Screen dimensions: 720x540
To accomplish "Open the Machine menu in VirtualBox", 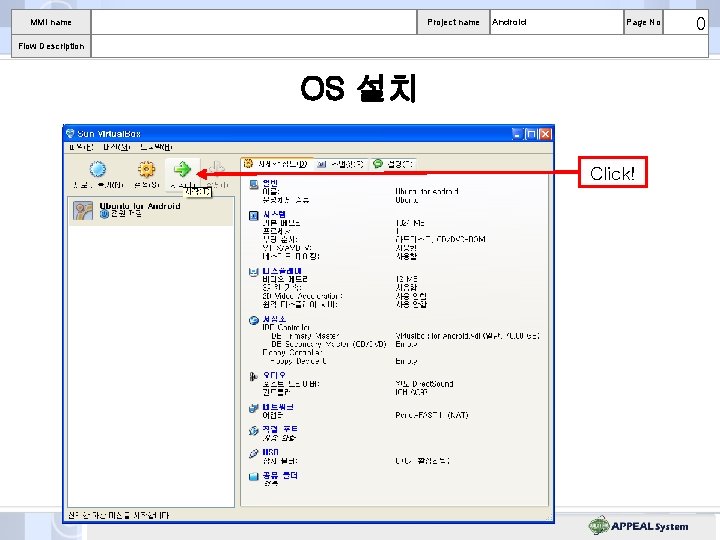I will pyautogui.click(x=117, y=147).
